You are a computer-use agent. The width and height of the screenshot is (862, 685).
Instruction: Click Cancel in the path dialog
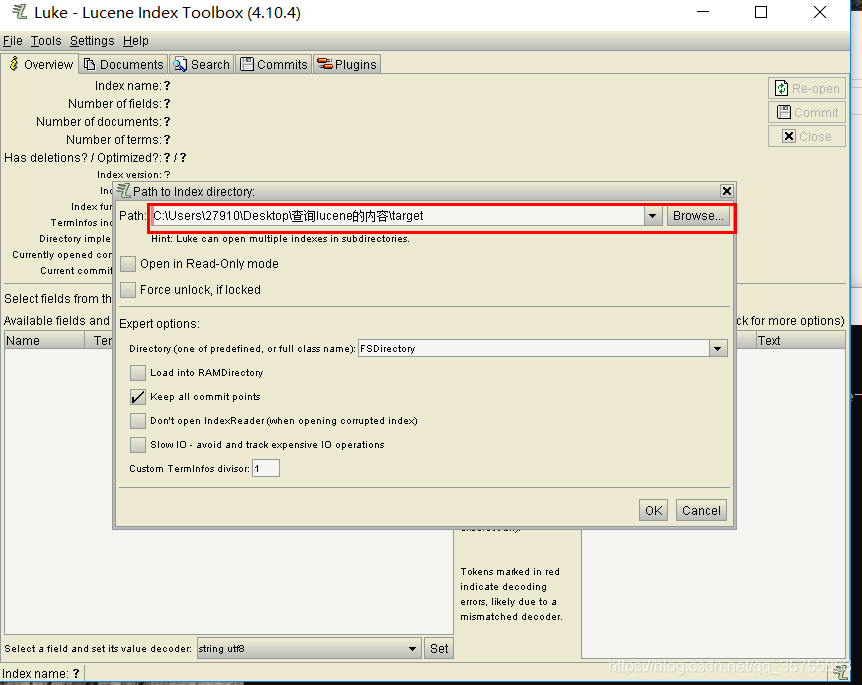701,511
